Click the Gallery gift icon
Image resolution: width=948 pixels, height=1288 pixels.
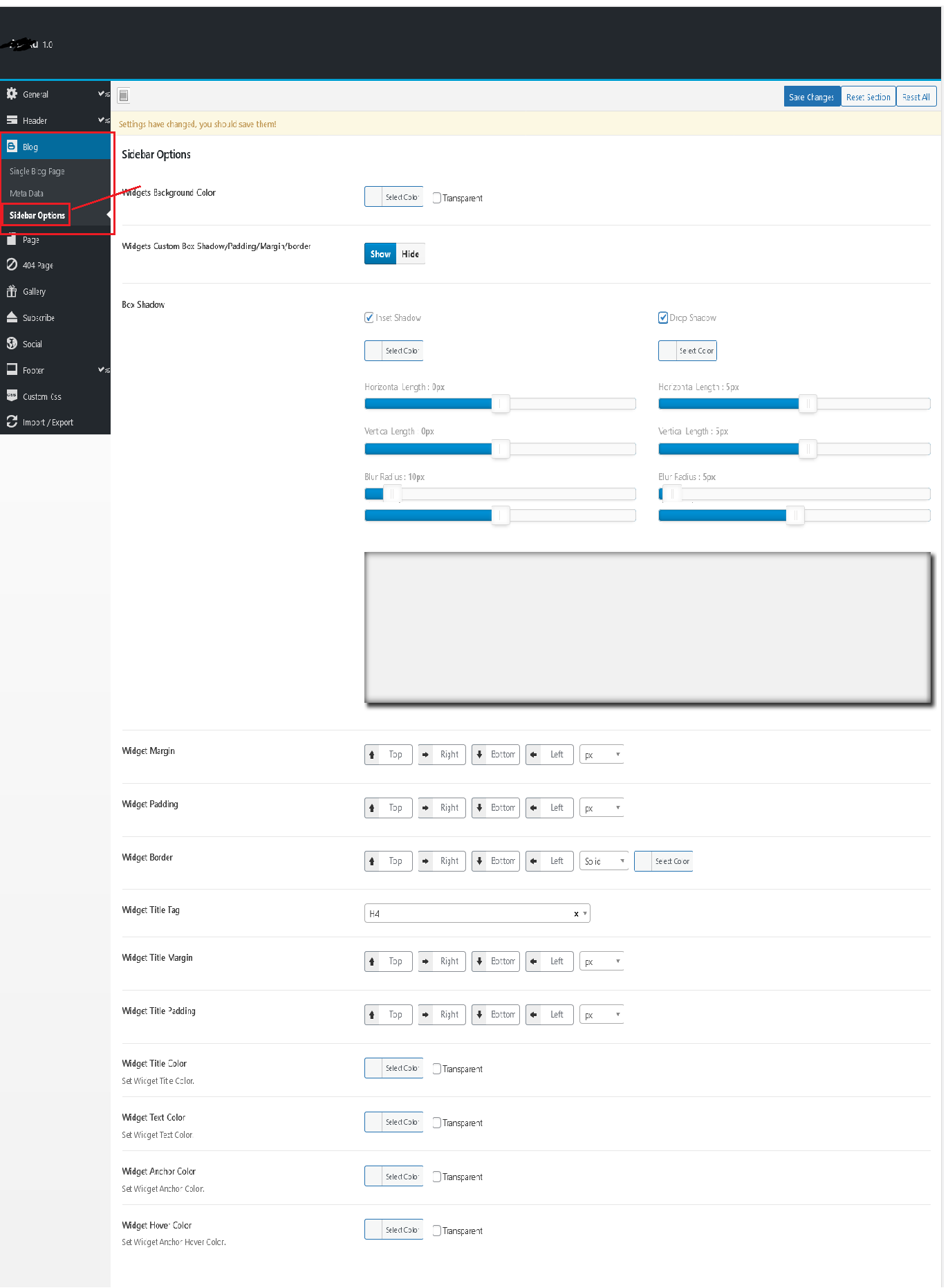(12, 291)
